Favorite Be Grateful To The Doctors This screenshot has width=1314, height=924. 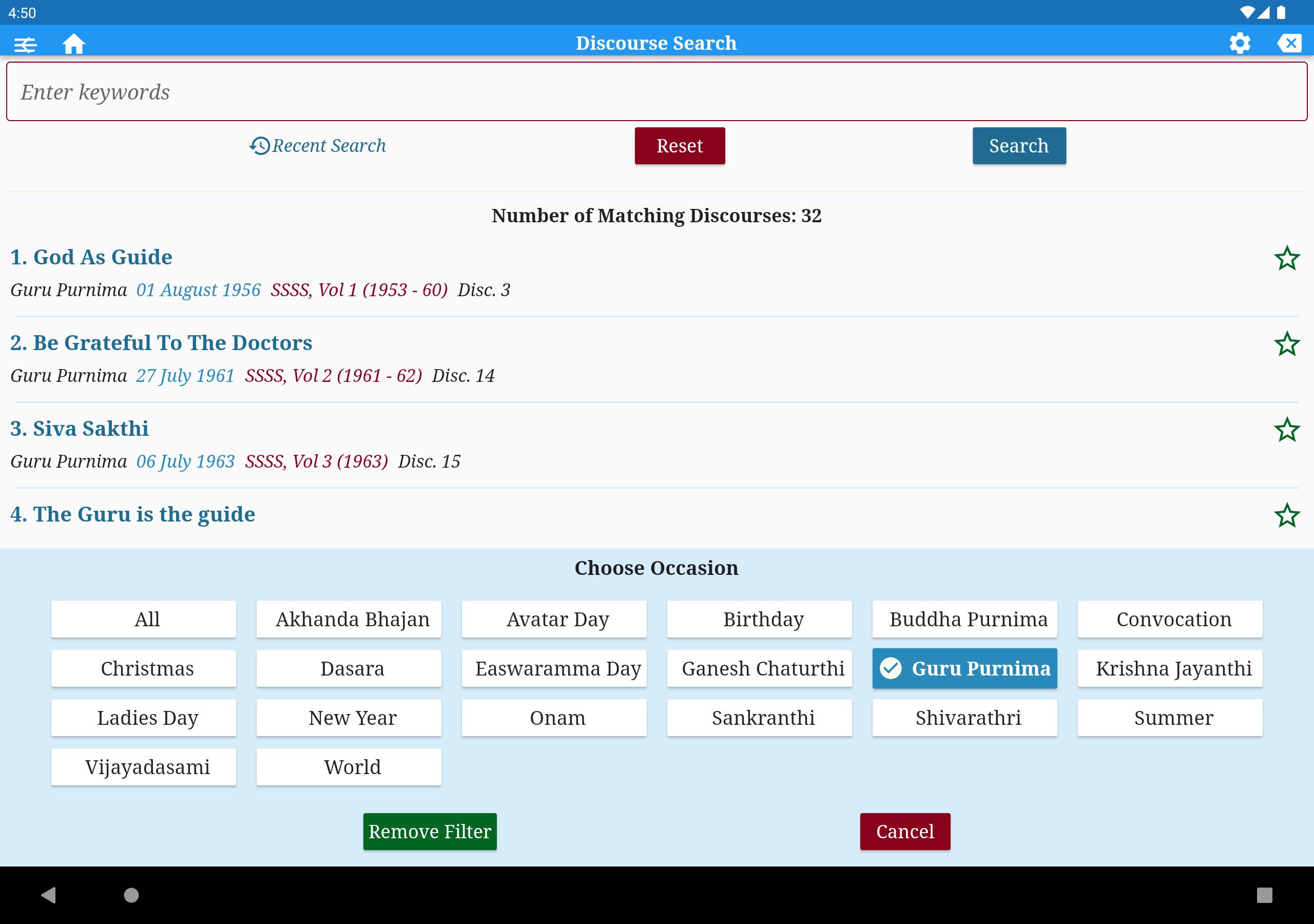[1287, 344]
